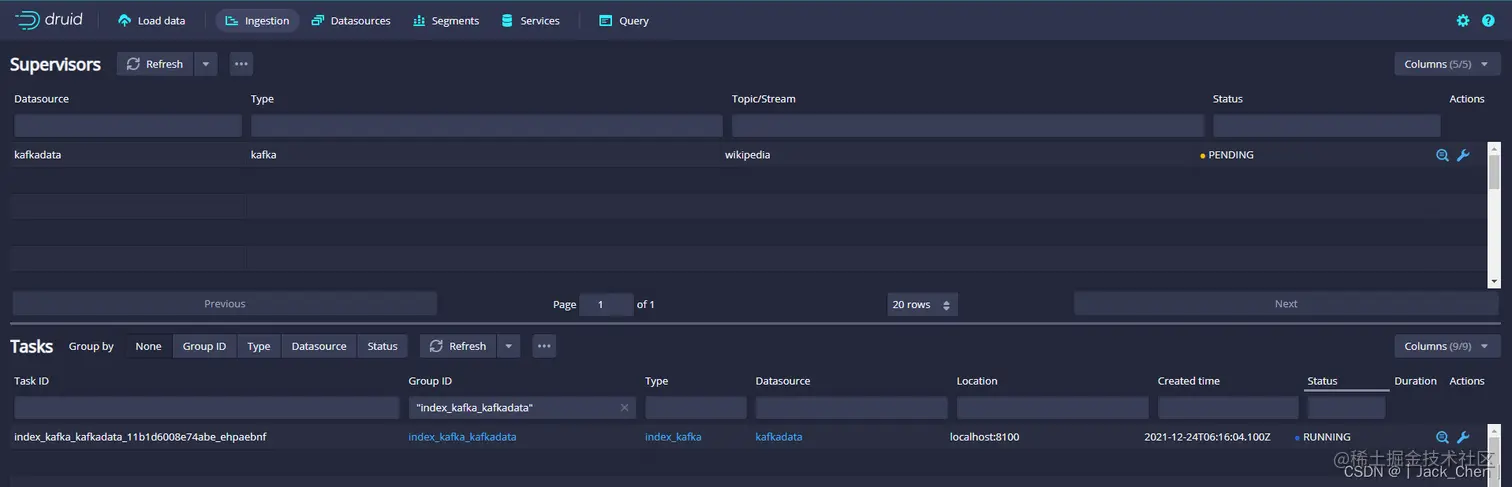
Task: Open Tasks Columns (9/9) dropdown
Action: [x=1447, y=346]
